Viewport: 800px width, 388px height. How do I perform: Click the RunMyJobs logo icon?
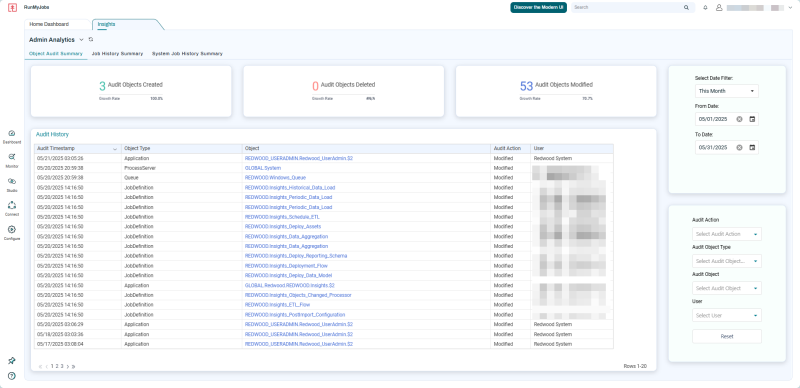(13, 8)
